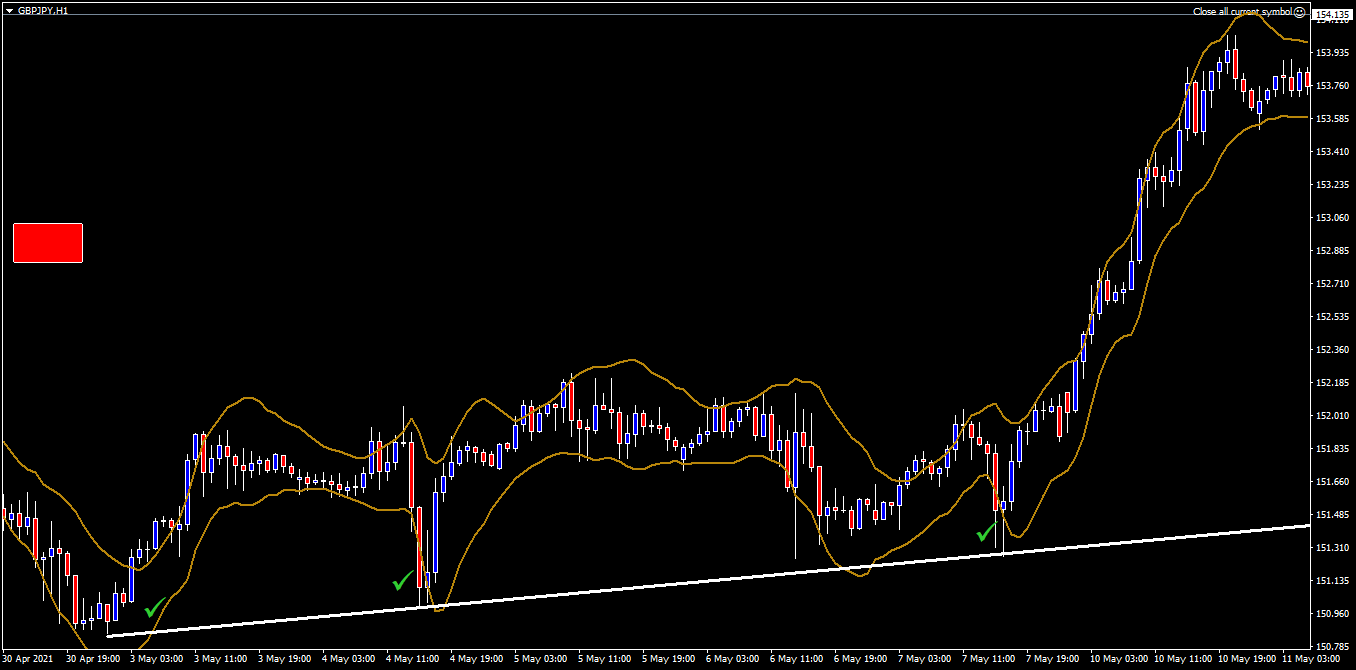1356x670 pixels.
Task: Click the green checkmark near 4 May 11:00
Action: pos(403,580)
